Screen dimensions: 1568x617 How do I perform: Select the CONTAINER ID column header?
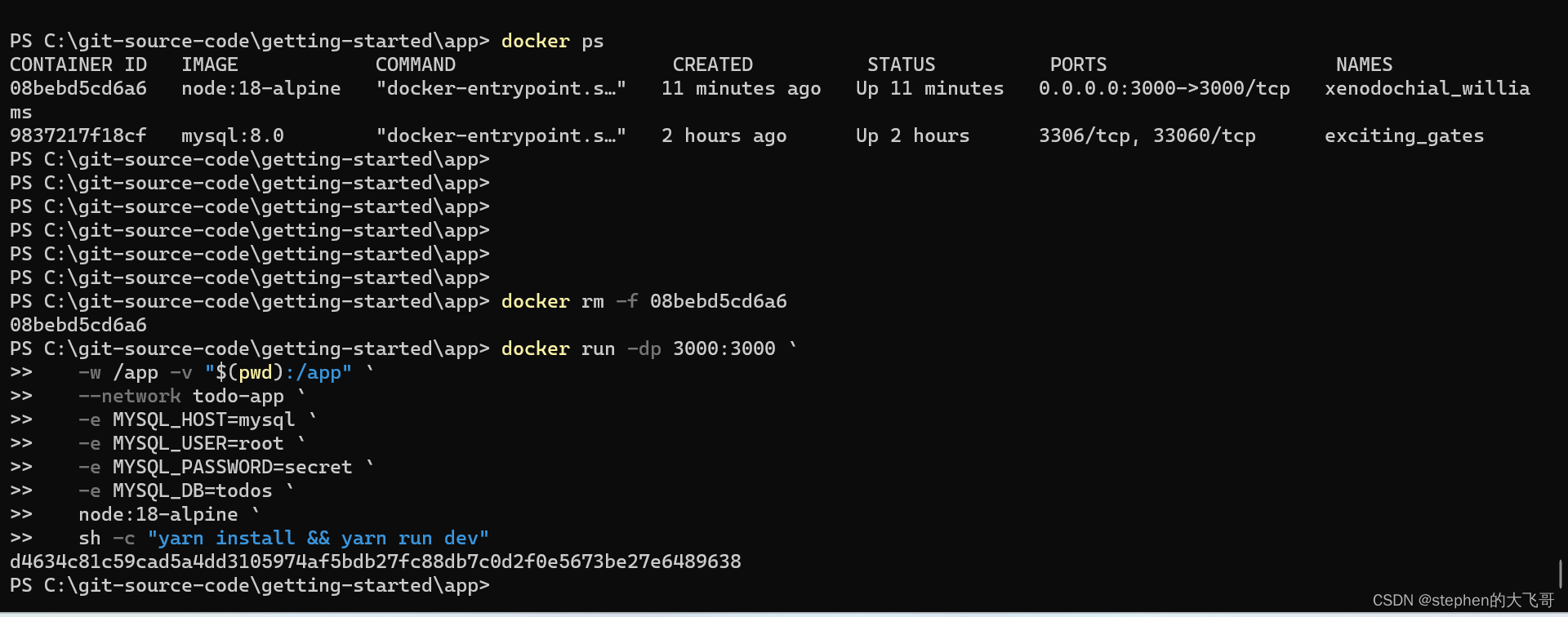coord(78,64)
